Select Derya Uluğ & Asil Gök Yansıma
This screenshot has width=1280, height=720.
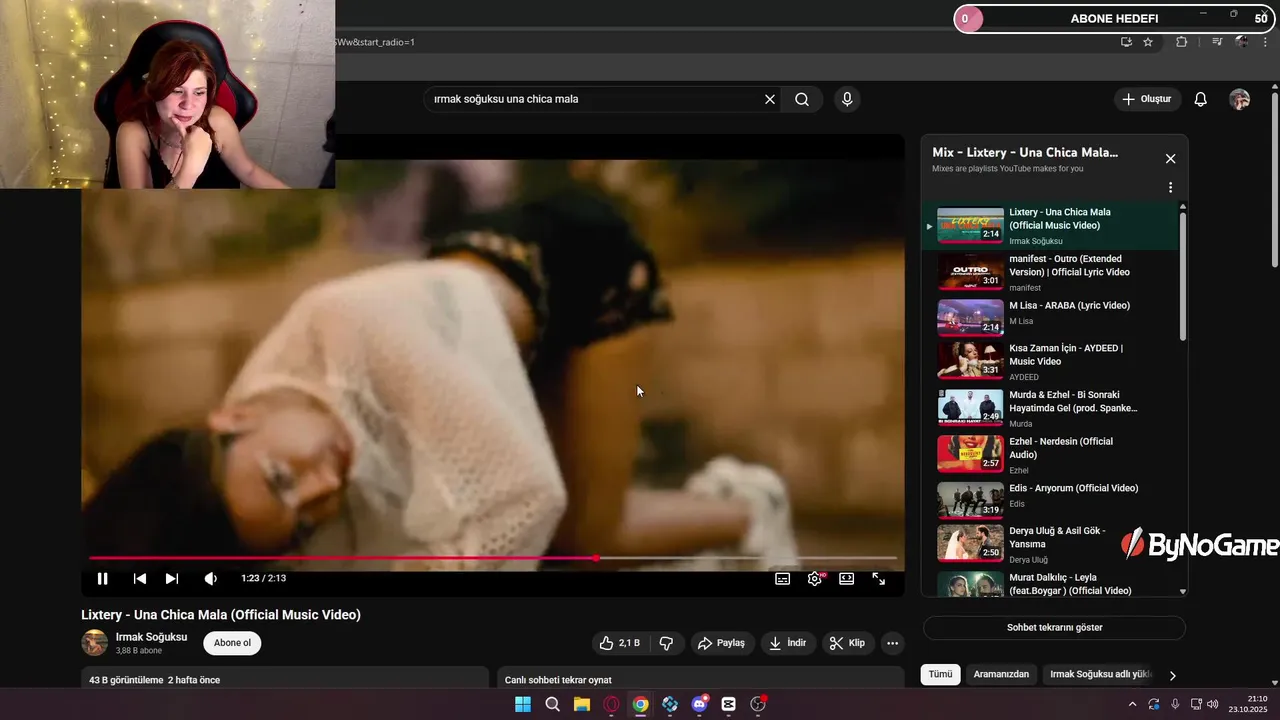coord(1050,544)
